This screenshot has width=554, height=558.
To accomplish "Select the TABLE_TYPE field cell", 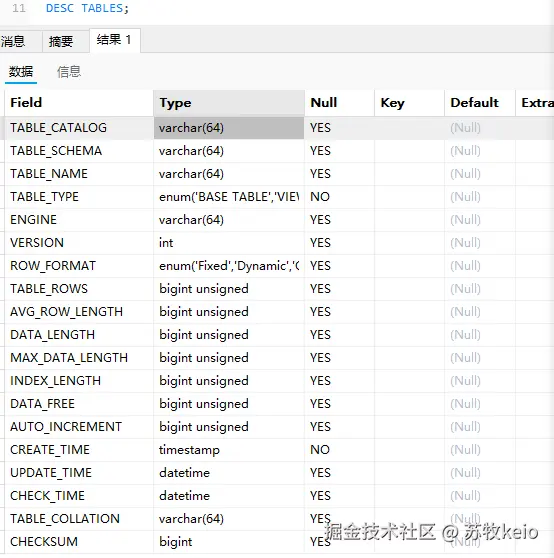I will [x=79, y=197].
